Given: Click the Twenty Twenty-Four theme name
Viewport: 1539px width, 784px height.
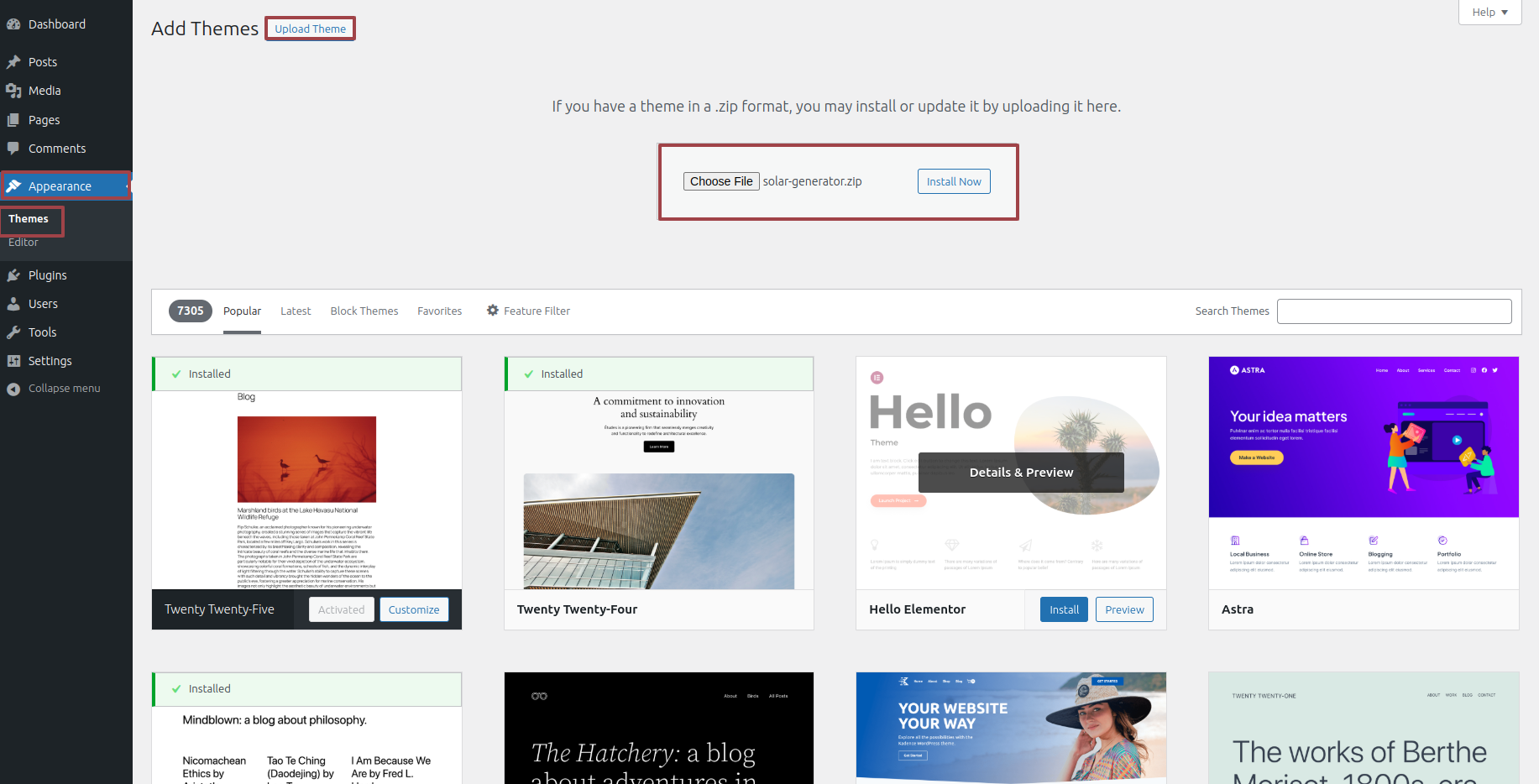Looking at the screenshot, I should coord(577,609).
